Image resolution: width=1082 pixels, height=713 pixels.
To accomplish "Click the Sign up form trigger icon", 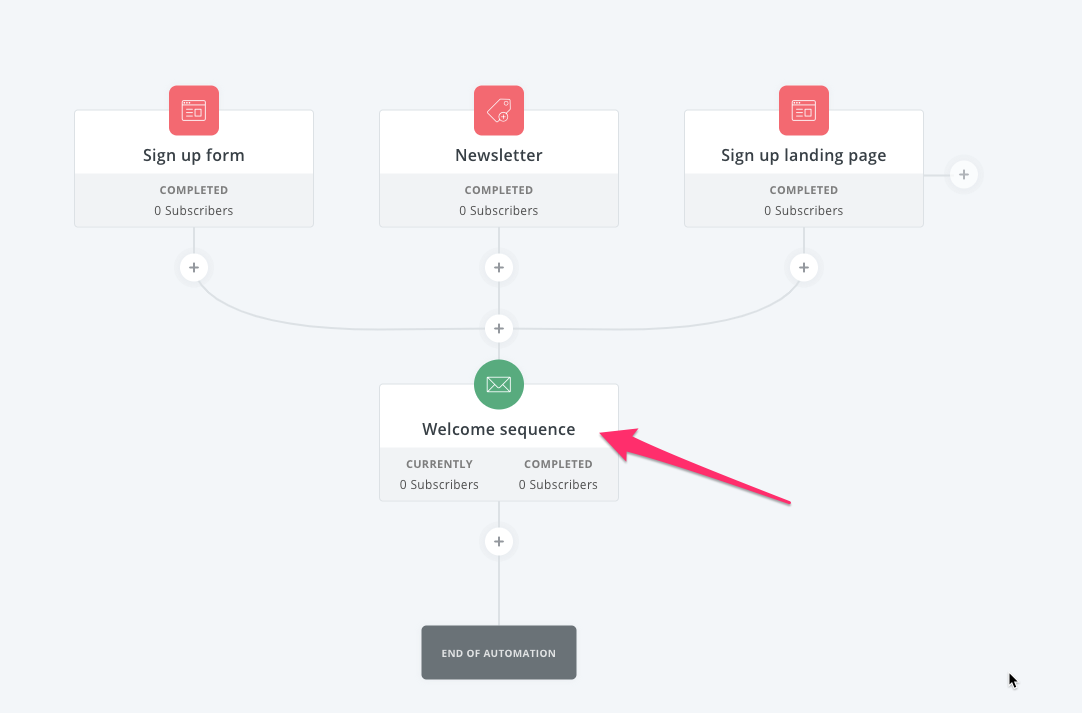I will pyautogui.click(x=194, y=110).
